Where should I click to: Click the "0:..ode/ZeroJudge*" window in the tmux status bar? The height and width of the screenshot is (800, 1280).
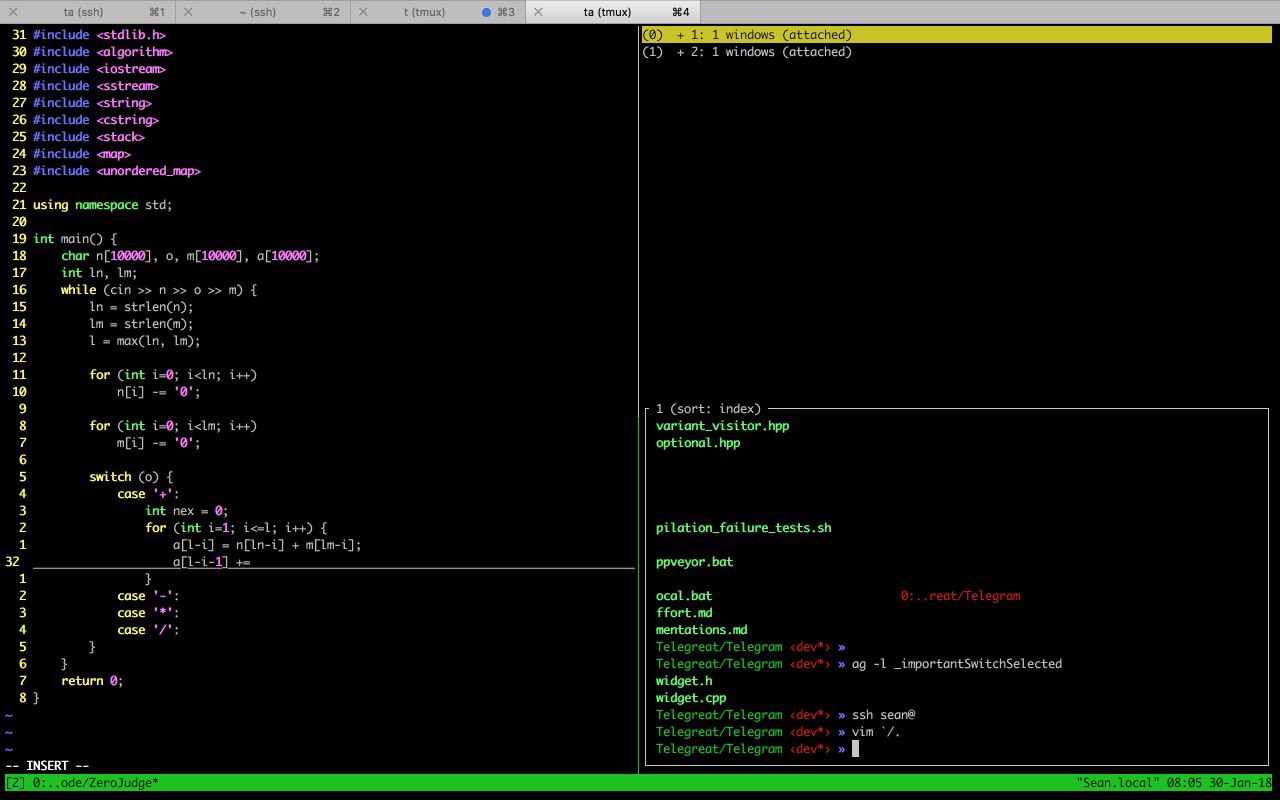[x=96, y=783]
